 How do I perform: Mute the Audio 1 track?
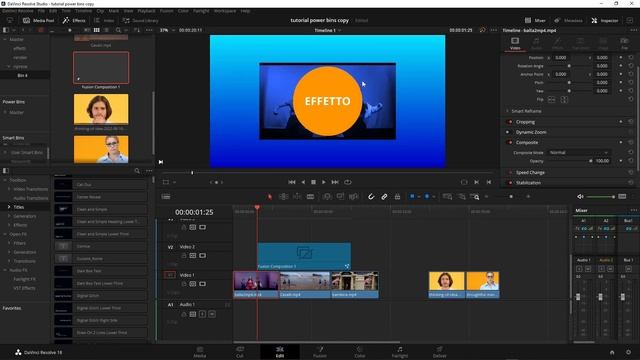[212, 314]
